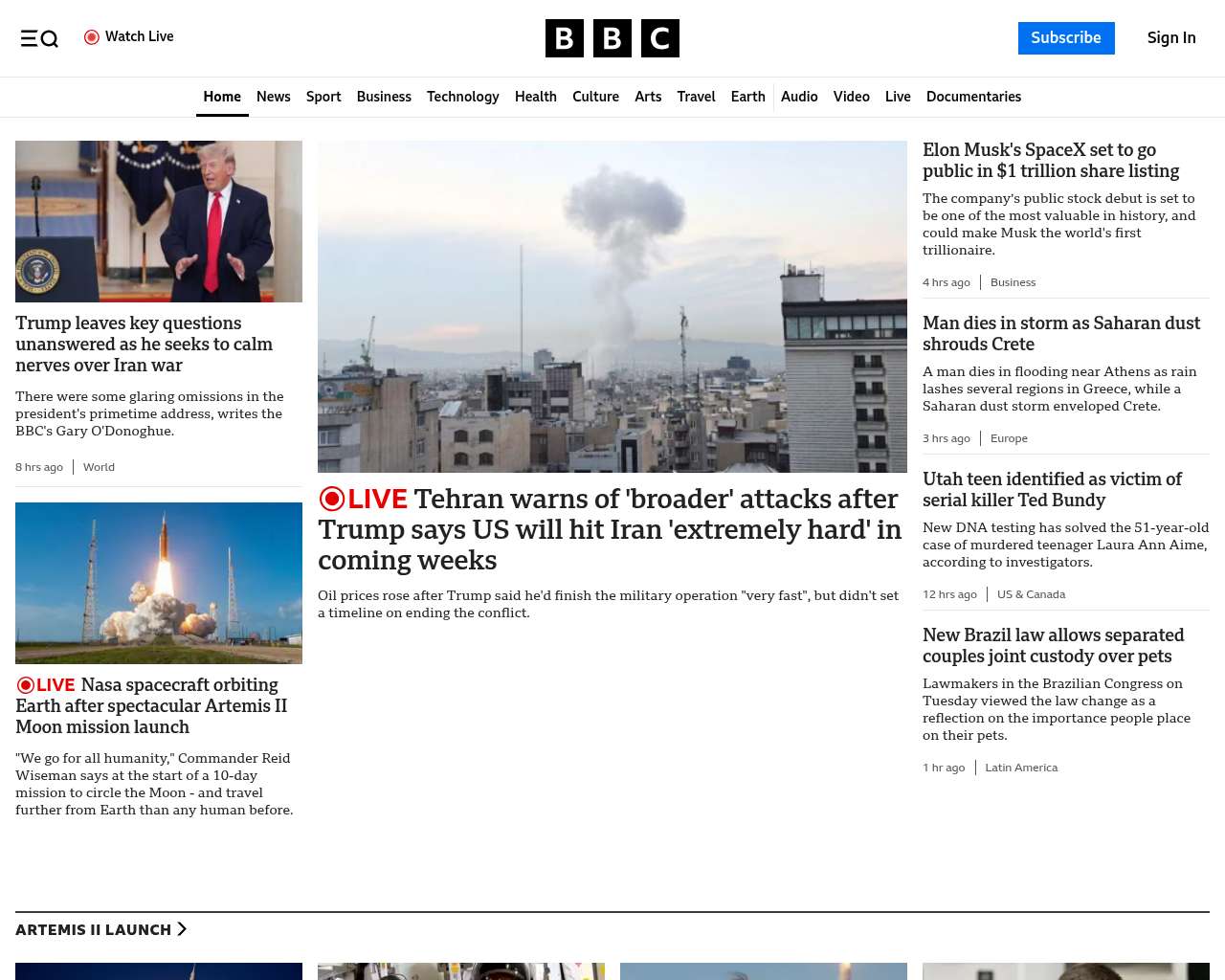Read the Elon Musk SpaceX share listing story
Screen dimensions: 1225x980
coord(1050,161)
